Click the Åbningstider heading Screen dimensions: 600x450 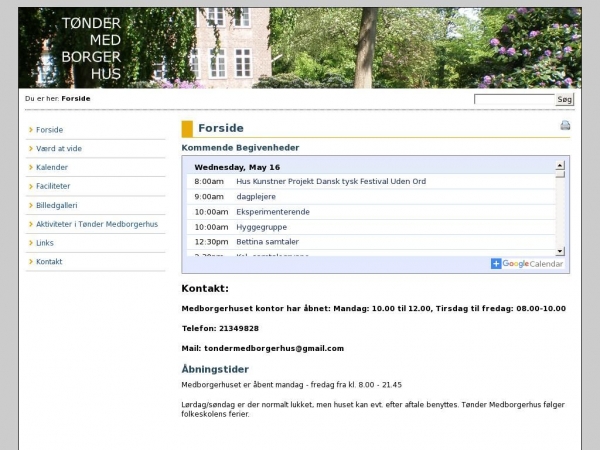pyautogui.click(x=215, y=369)
